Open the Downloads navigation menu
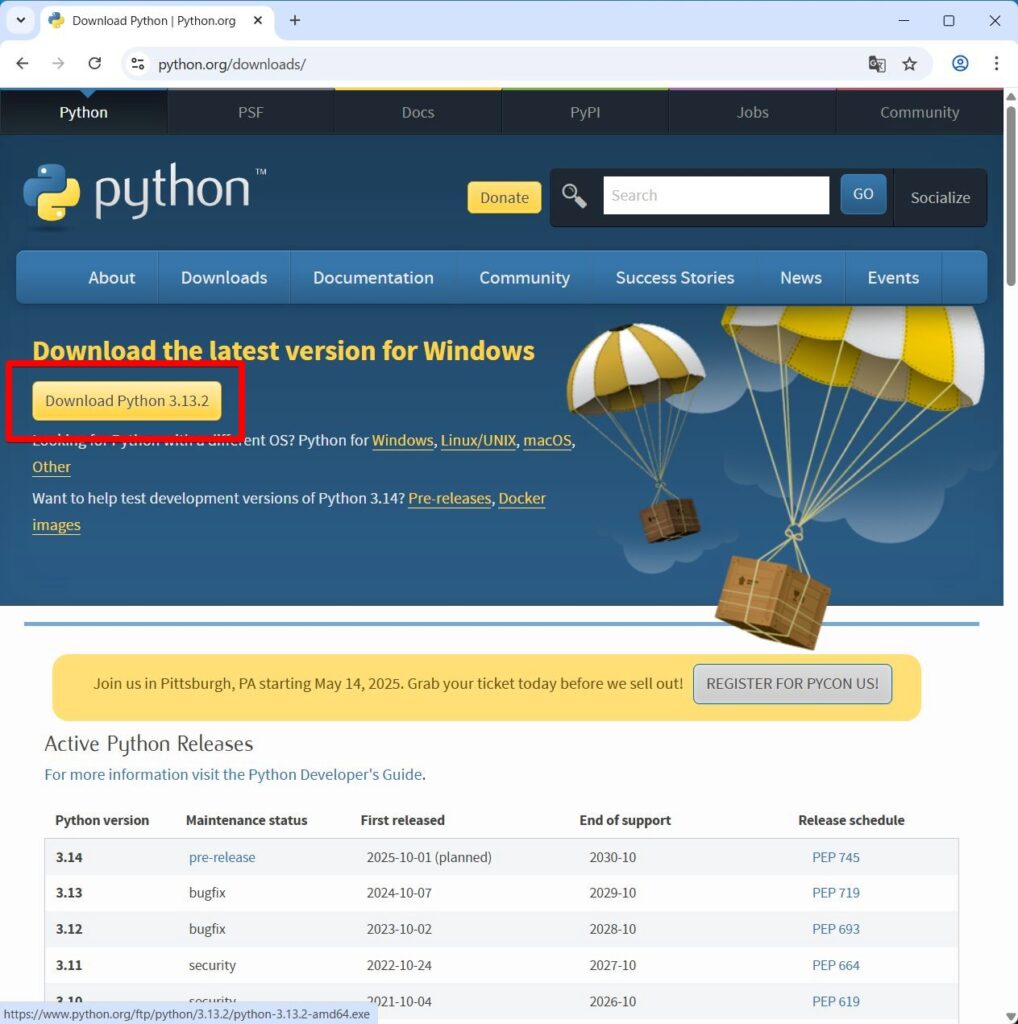1018x1024 pixels. [x=223, y=277]
